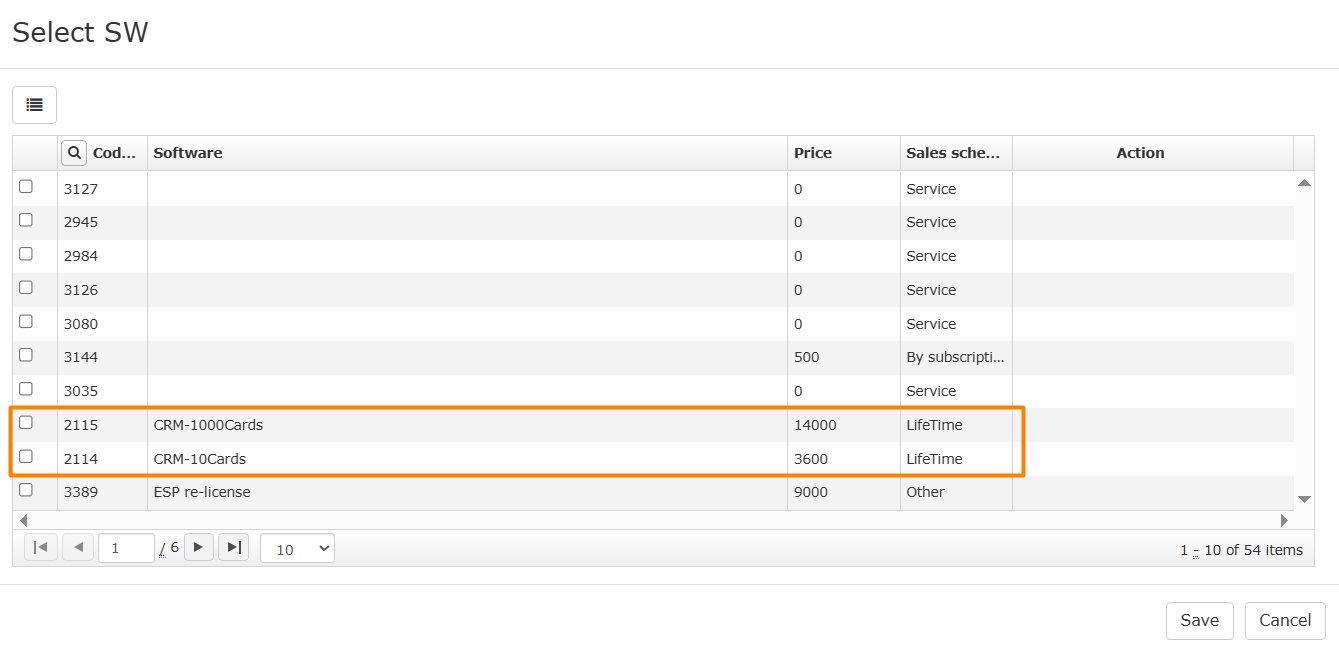This screenshot has height=653, width=1339.
Task: Go to the next page arrow
Action: point(198,547)
